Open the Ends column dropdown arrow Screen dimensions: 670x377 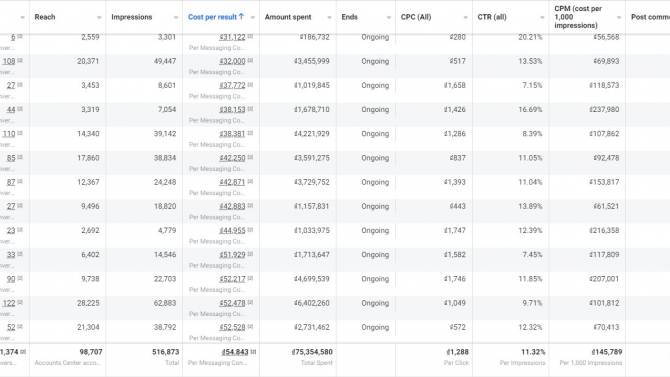[389, 18]
